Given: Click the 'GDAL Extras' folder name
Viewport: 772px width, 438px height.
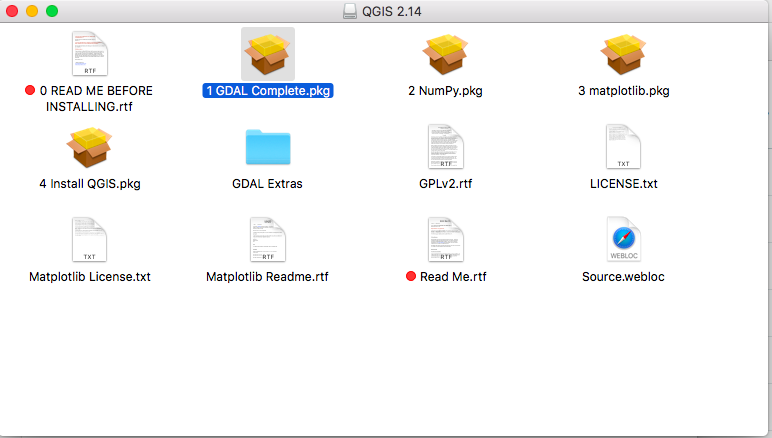Looking at the screenshot, I should [x=267, y=184].
